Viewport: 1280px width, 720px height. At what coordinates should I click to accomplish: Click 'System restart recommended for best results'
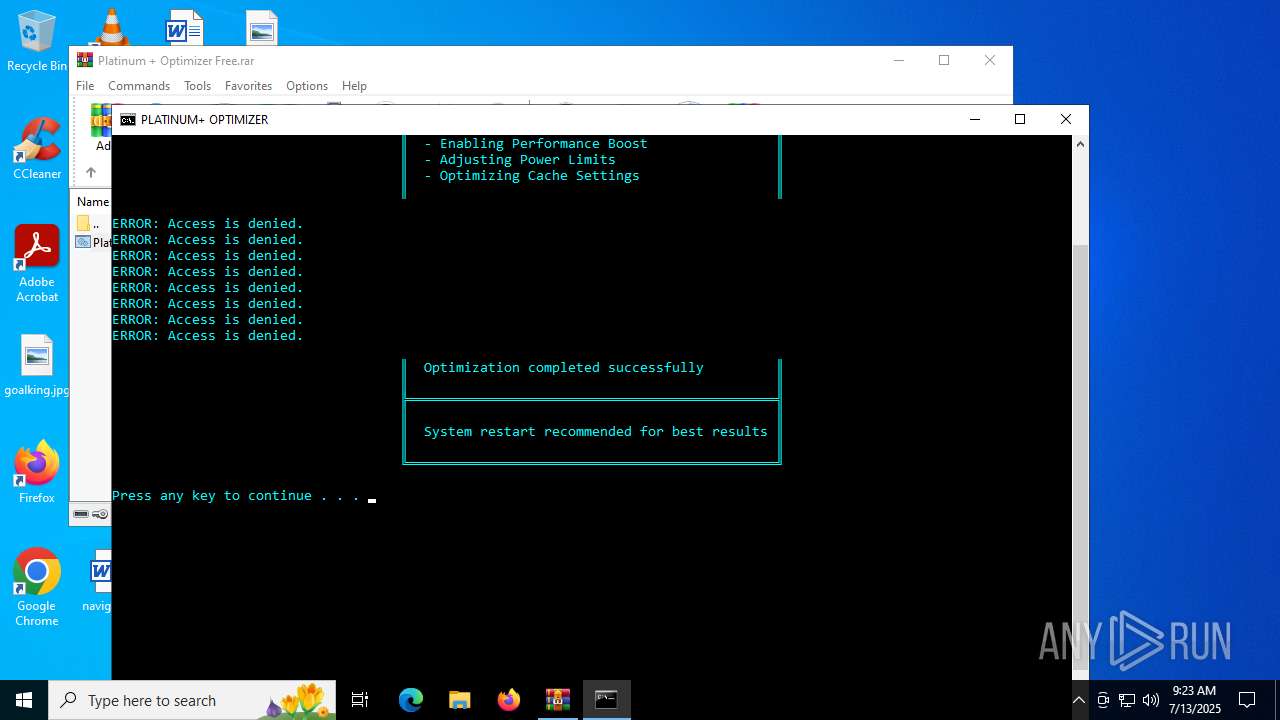pyautogui.click(x=595, y=432)
